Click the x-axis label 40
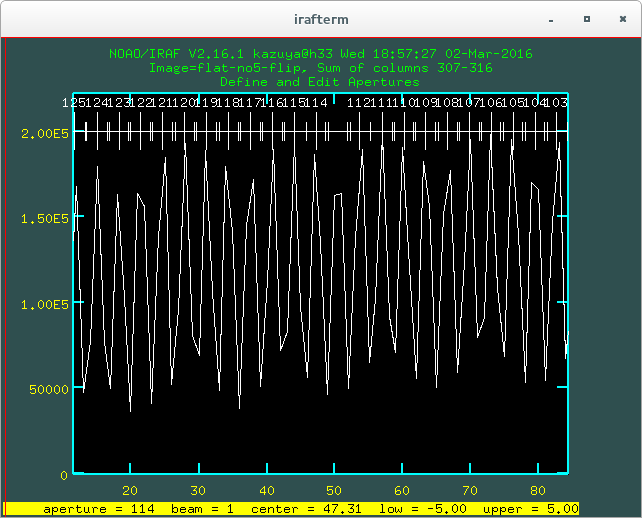The image size is (642, 518). (x=267, y=491)
